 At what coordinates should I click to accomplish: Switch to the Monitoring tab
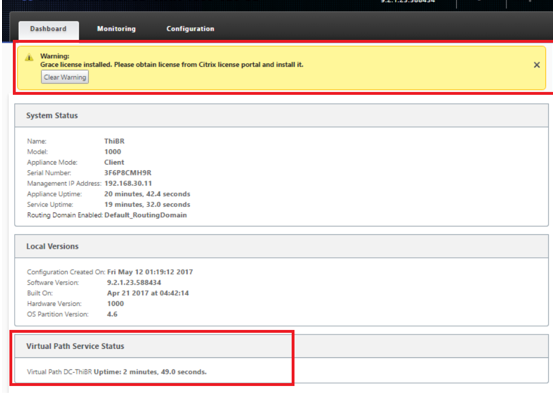[116, 29]
